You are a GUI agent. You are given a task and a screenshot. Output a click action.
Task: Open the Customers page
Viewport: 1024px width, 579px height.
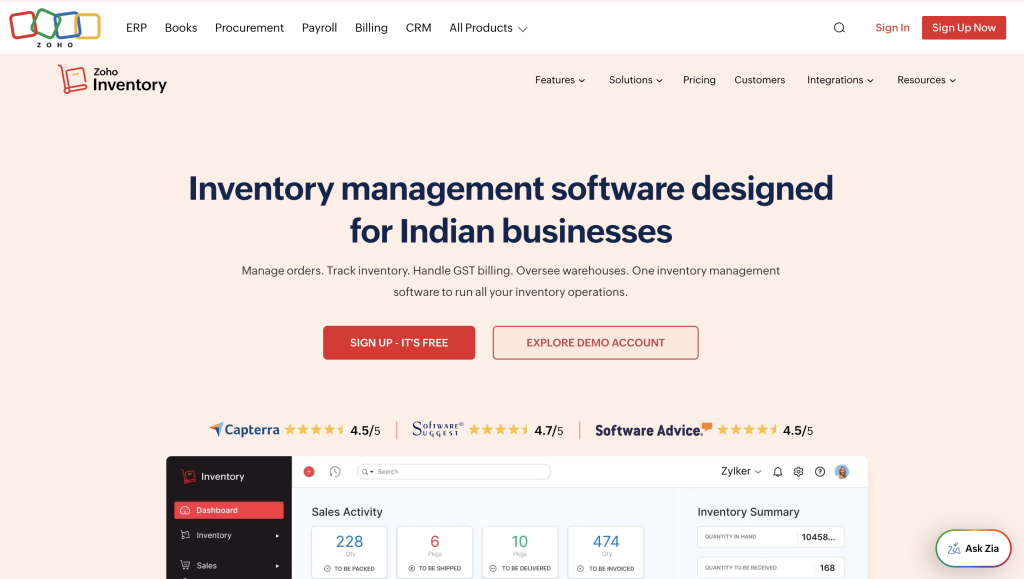760,80
